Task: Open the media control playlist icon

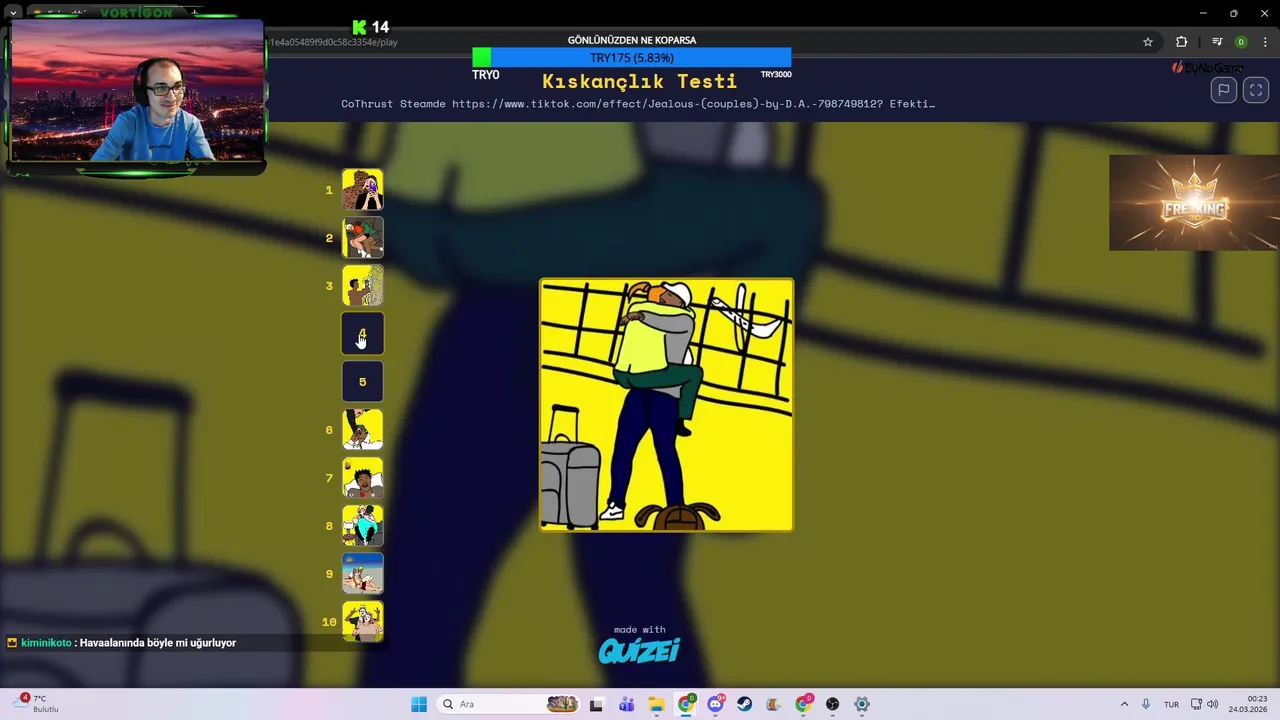Action: tap(1217, 42)
